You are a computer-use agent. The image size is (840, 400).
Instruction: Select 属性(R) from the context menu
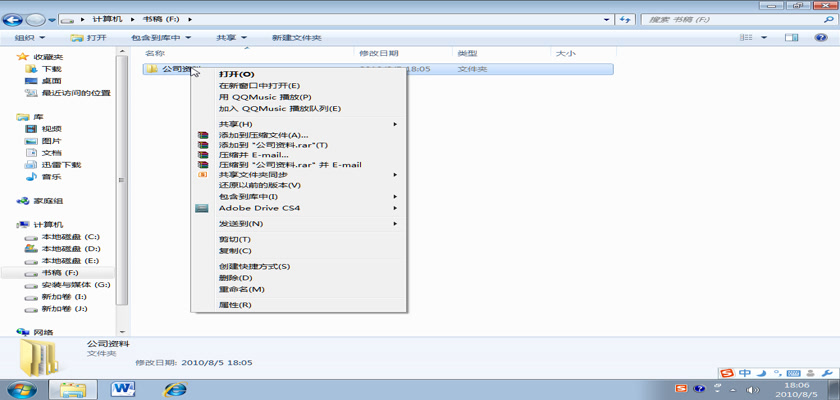pos(235,305)
